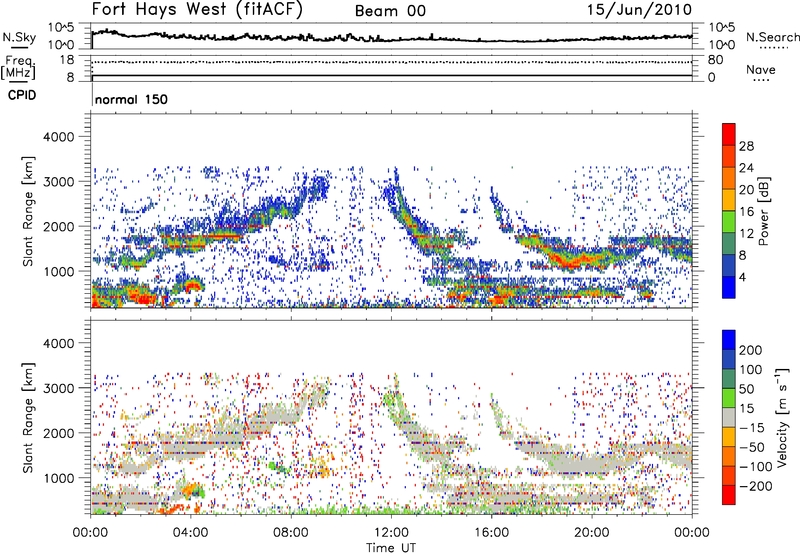
Task: Select the "16" label on power color bar
Action: coord(746,212)
